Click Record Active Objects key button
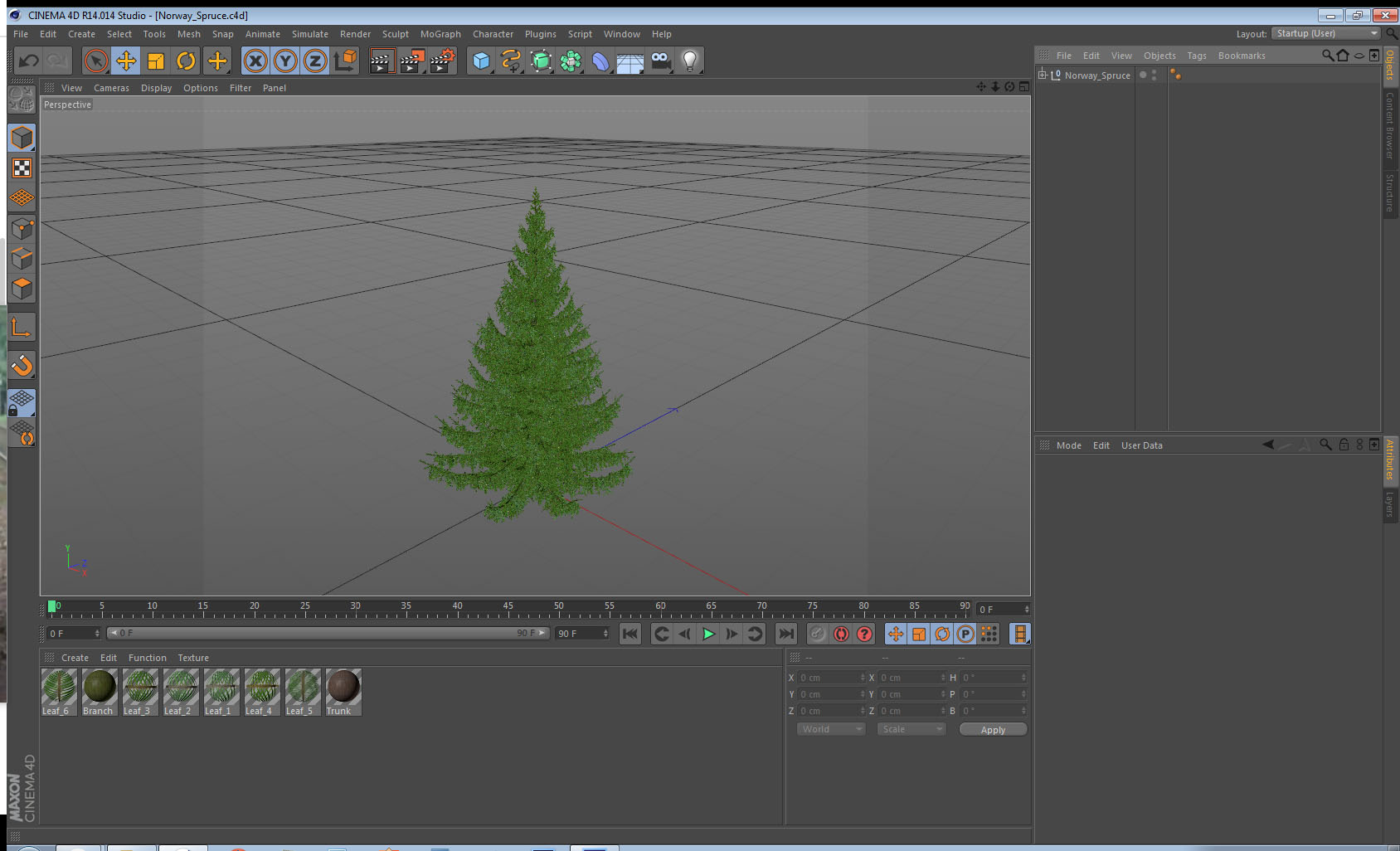This screenshot has height=851, width=1400. click(x=818, y=634)
